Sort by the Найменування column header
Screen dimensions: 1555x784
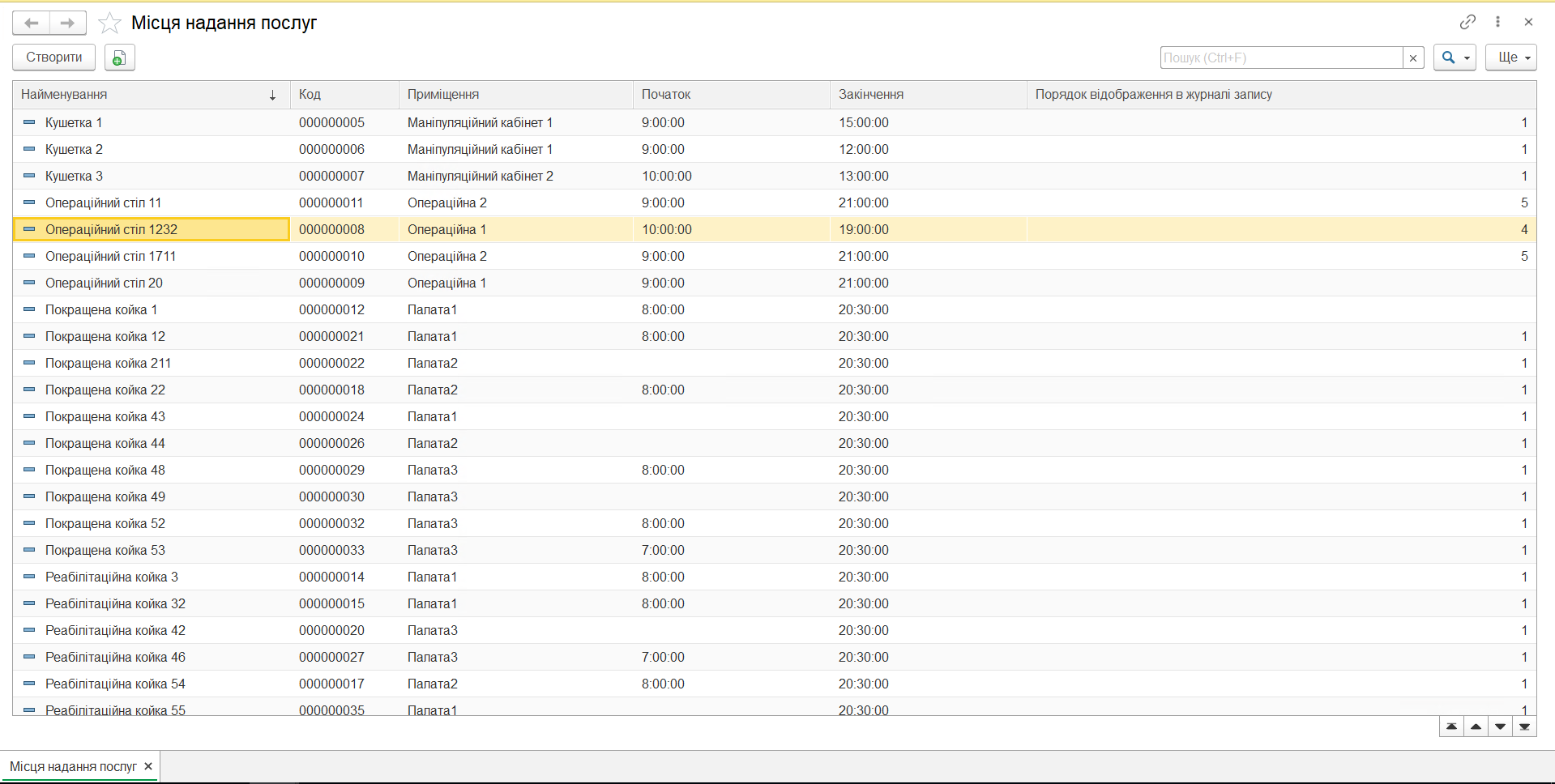point(146,95)
